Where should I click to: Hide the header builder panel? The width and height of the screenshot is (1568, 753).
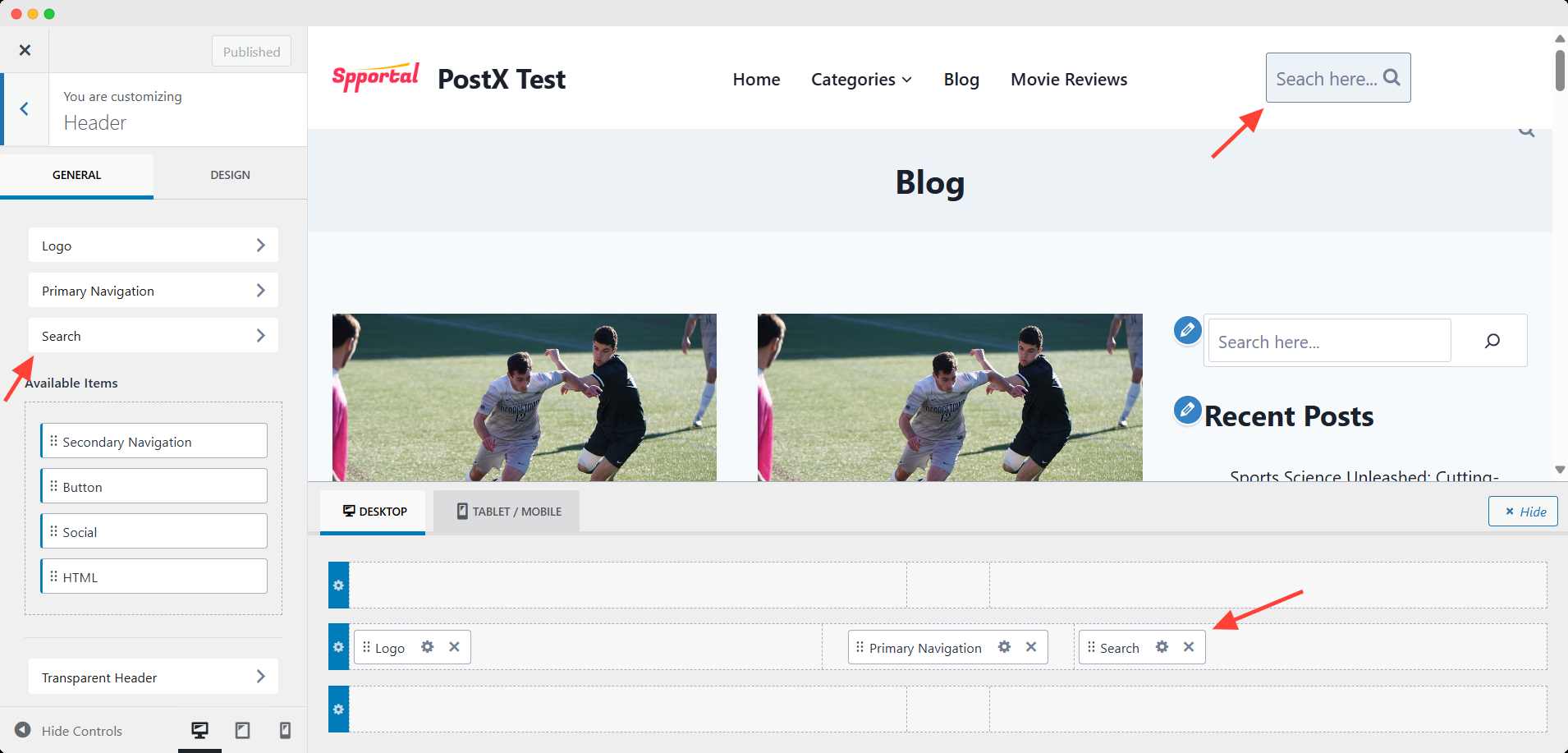1523,512
